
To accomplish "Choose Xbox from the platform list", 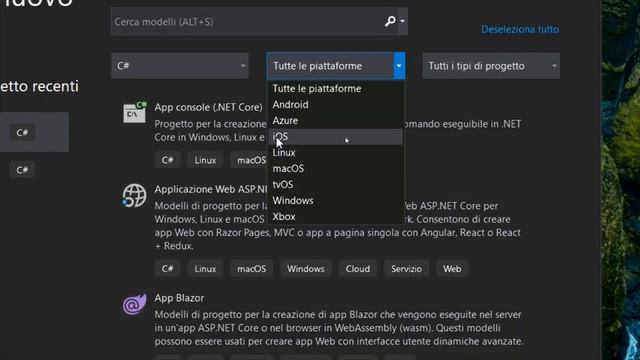I will click(335, 216).
